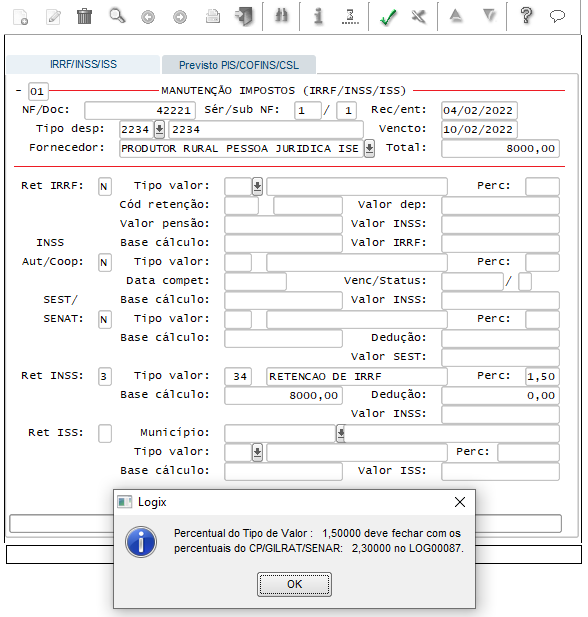
Task: Open the Ret ISS Tipo valor lookup
Action: pos(257,453)
